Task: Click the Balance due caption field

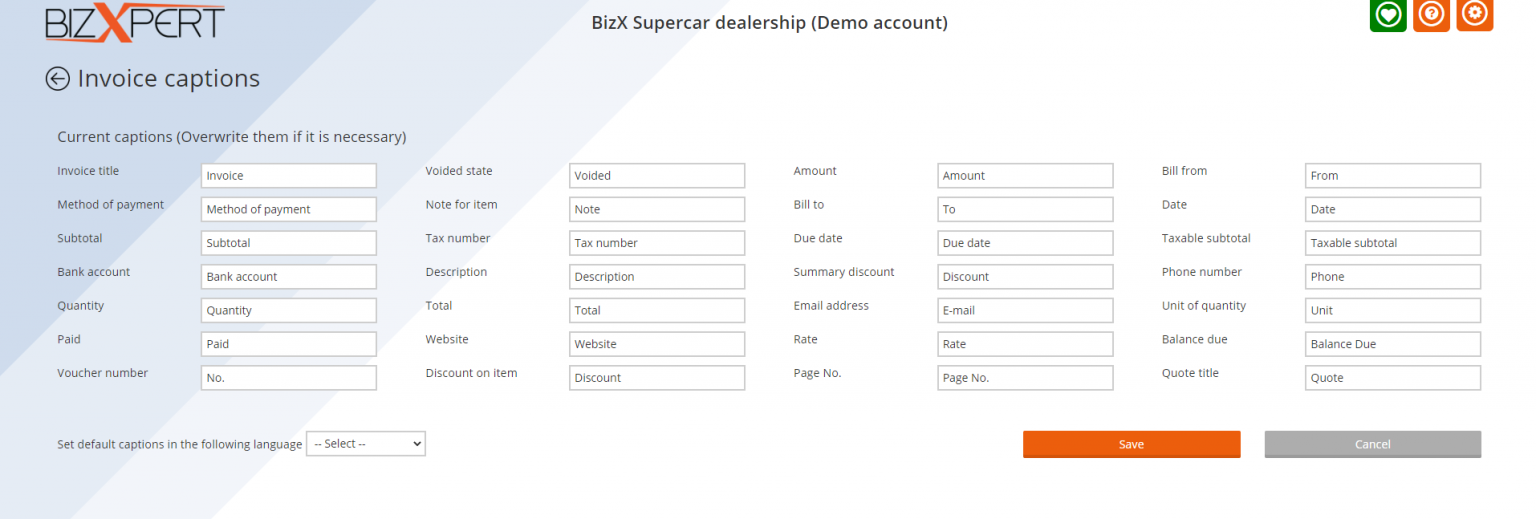Action: tap(1392, 344)
